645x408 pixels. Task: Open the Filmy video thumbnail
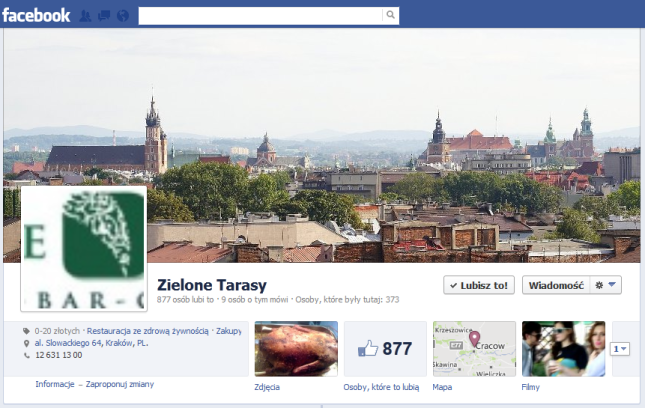(x=564, y=349)
